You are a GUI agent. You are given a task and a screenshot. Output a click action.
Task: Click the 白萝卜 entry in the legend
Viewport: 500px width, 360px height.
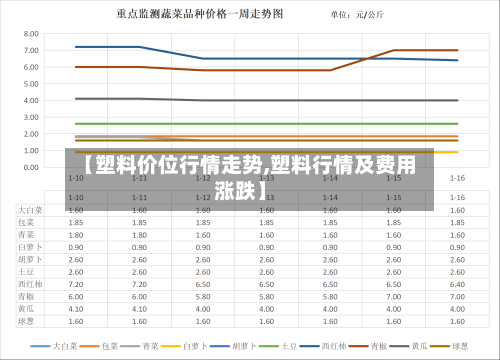click(184, 346)
